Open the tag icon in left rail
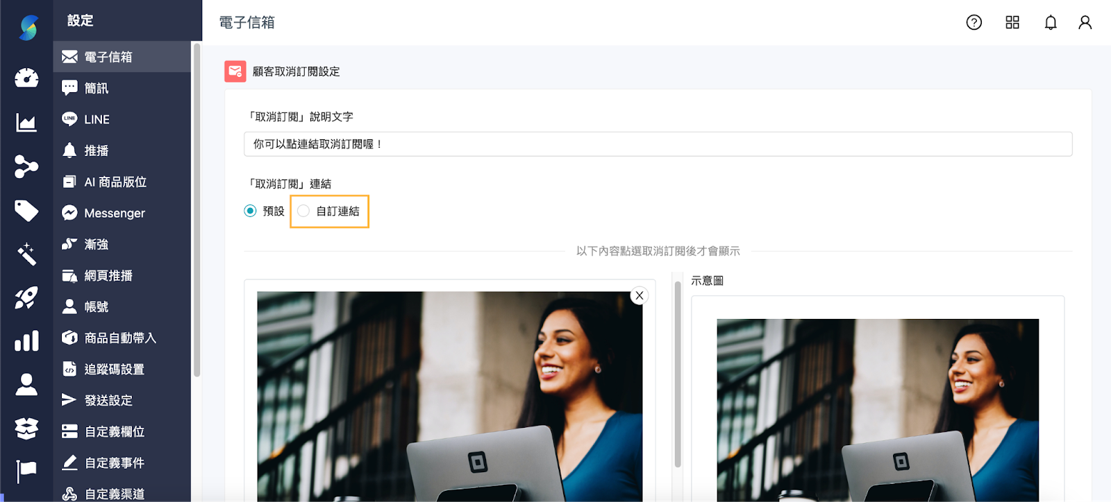The height and width of the screenshot is (502, 1111). pyautogui.click(x=26, y=210)
